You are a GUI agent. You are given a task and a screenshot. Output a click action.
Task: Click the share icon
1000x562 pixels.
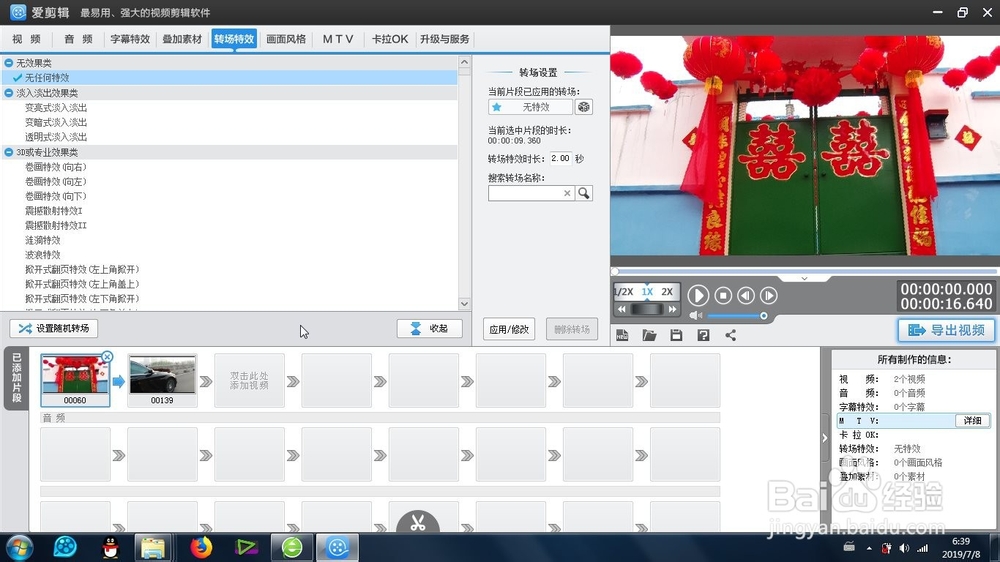(x=731, y=336)
